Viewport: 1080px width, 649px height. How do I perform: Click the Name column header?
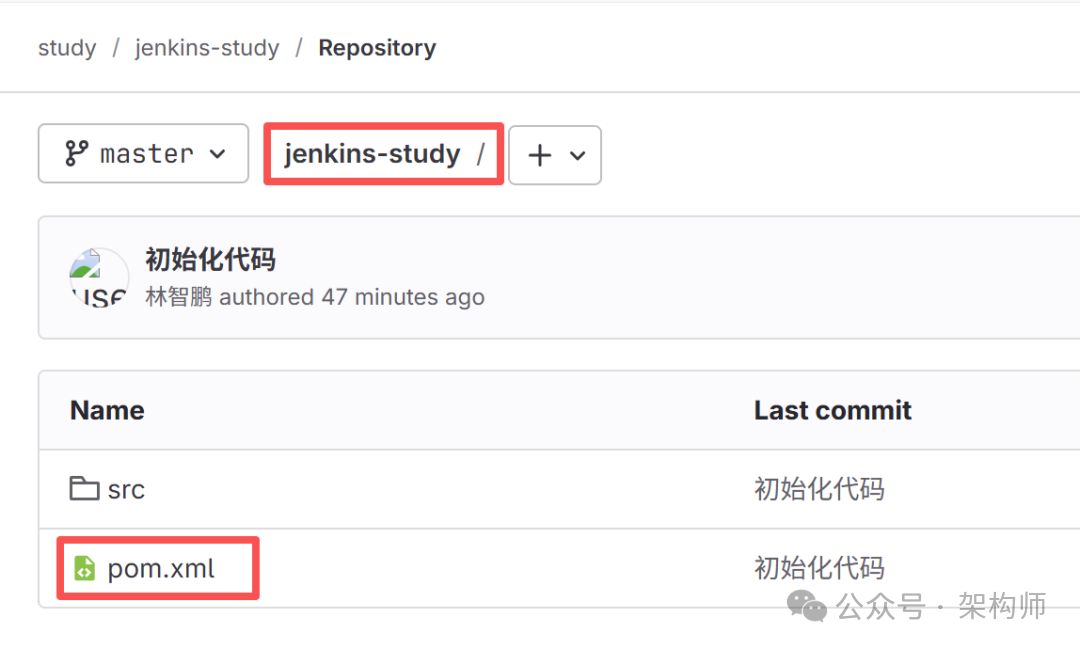pos(107,410)
